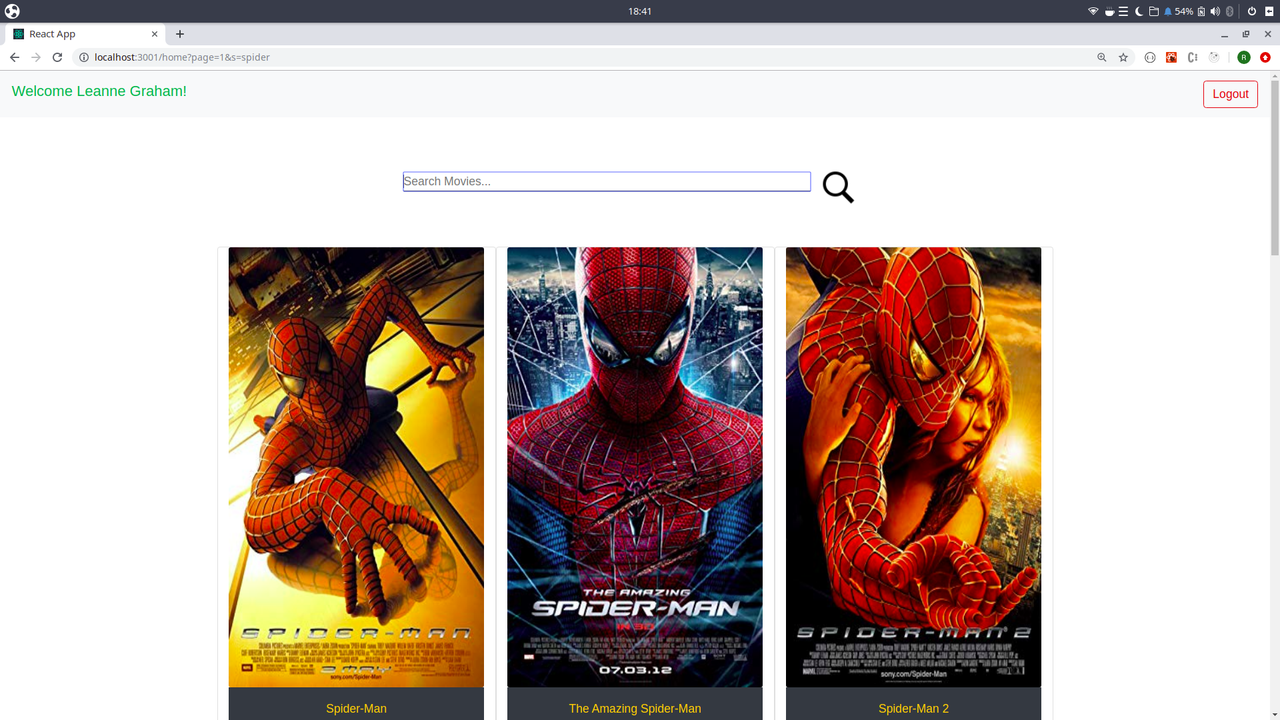
Task: Close the React App tab
Action: point(155,34)
